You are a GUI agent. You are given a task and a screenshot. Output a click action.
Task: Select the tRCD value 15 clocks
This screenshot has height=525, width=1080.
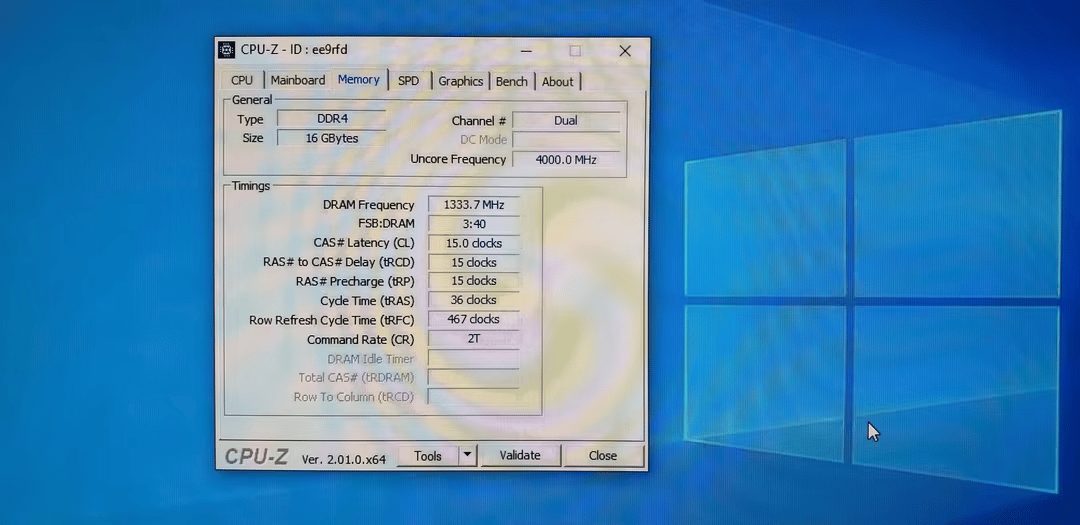474,262
